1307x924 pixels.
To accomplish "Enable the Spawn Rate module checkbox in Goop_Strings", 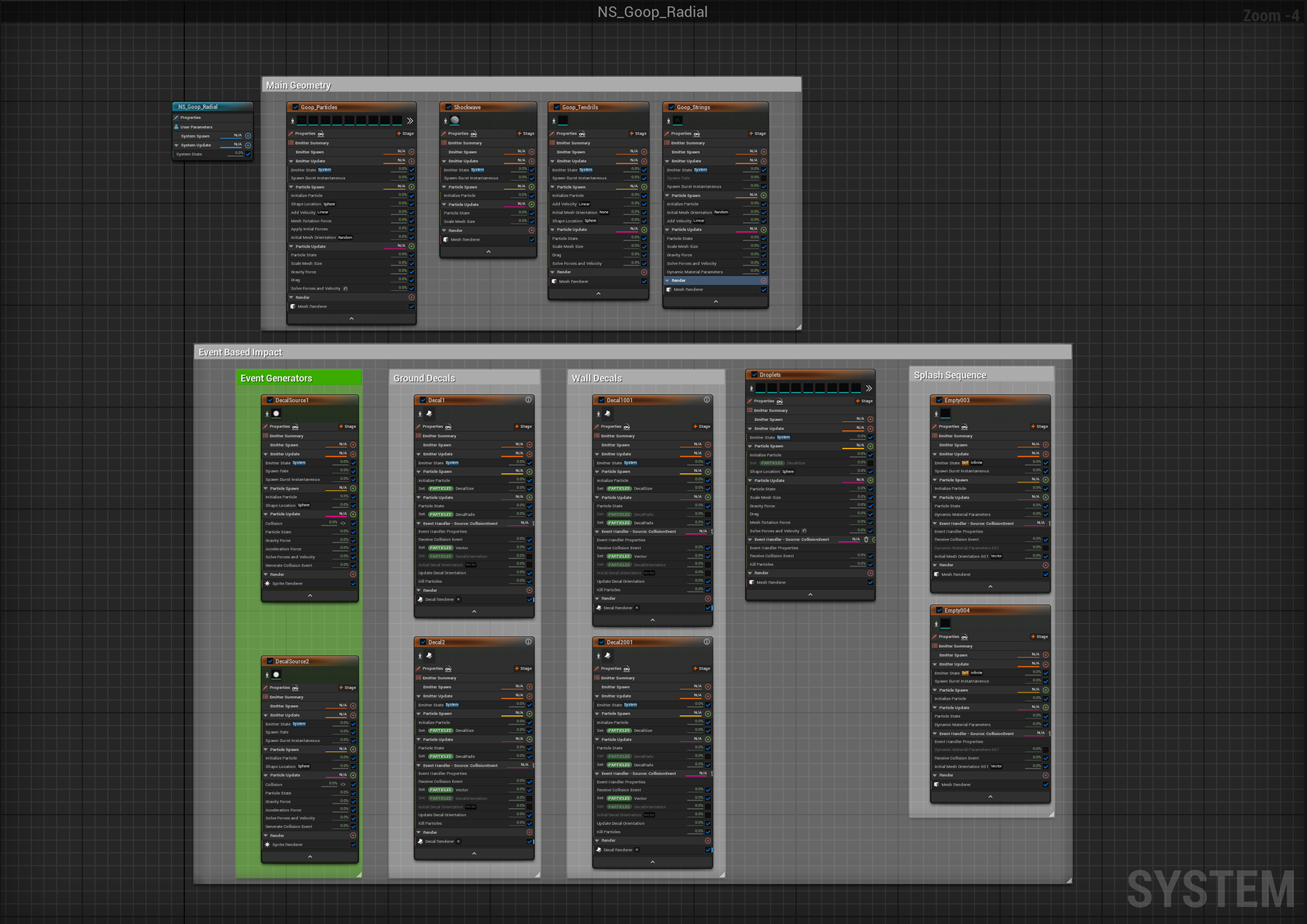I will click(764, 178).
